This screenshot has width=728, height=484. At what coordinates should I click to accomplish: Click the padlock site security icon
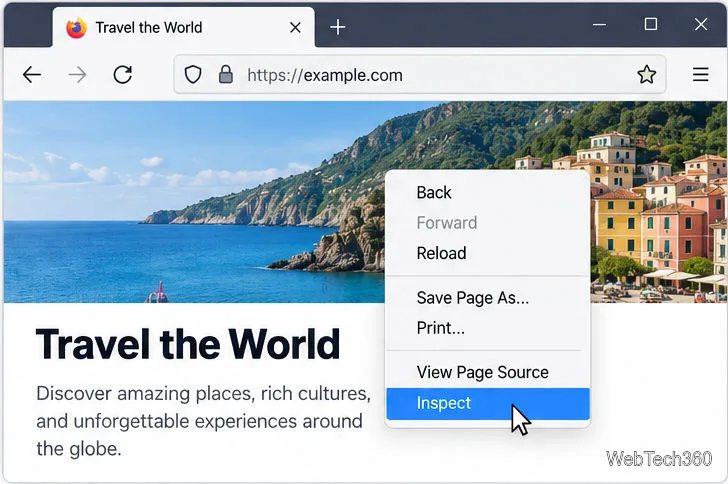(226, 74)
